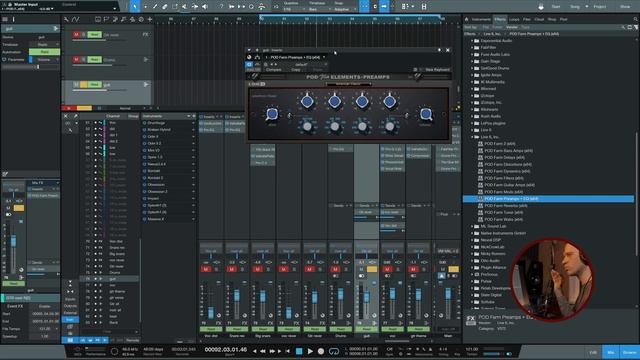Open the Start page button

556,7
